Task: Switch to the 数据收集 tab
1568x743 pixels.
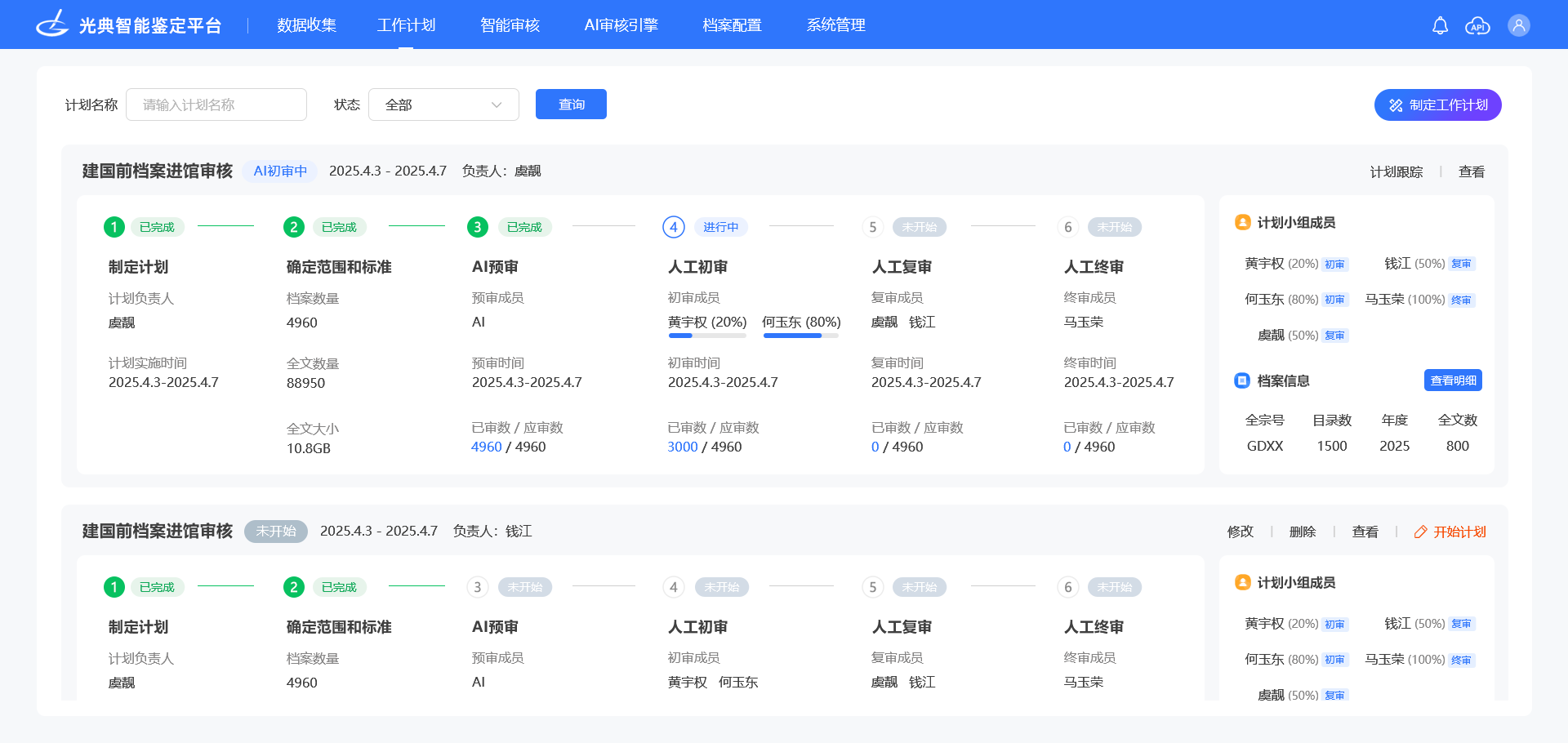Action: (306, 24)
